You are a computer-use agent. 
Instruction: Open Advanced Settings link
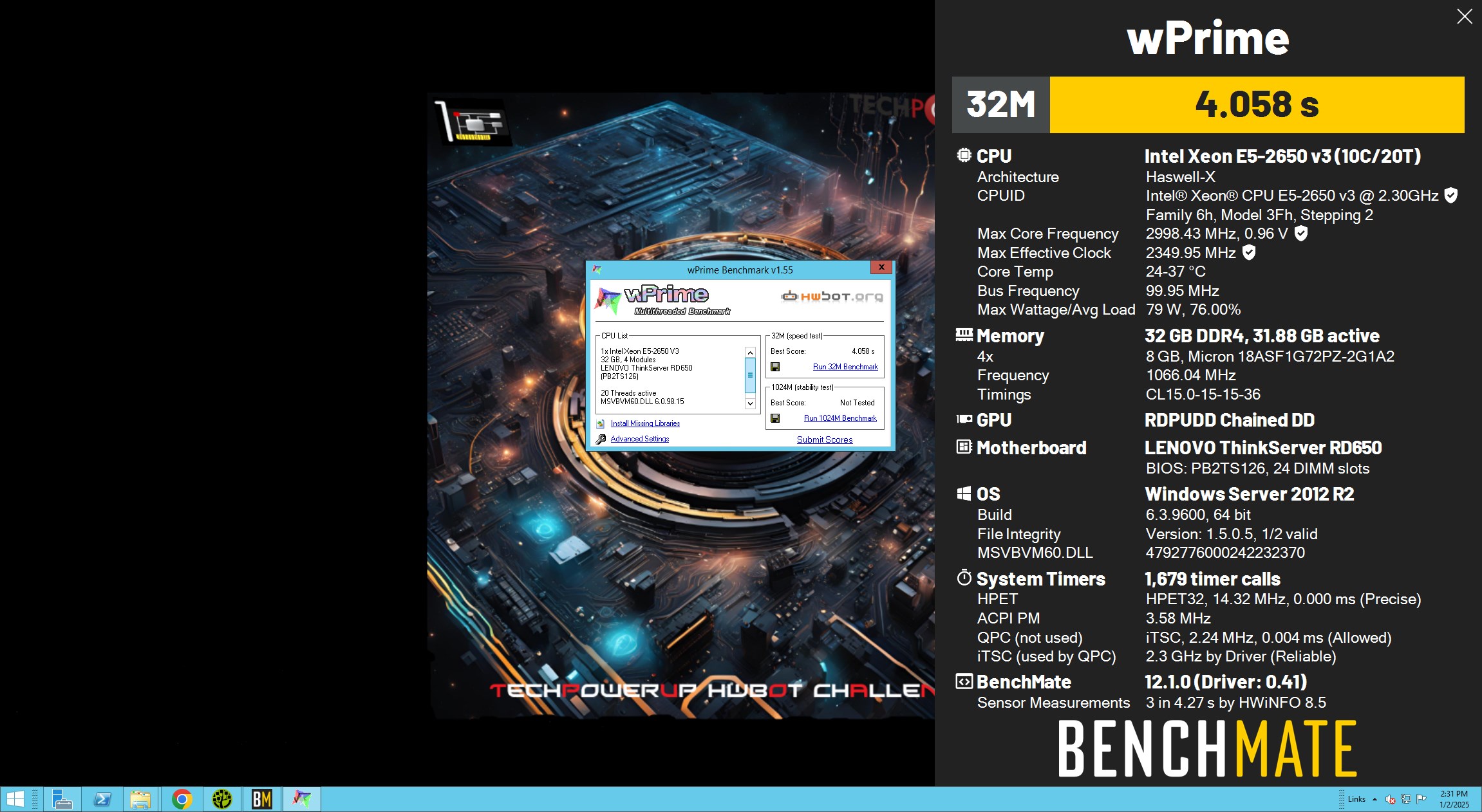(640, 439)
